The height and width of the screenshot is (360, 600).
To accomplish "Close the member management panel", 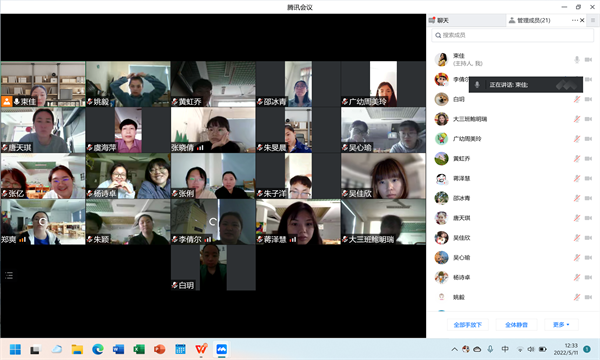I will tap(582, 20).
